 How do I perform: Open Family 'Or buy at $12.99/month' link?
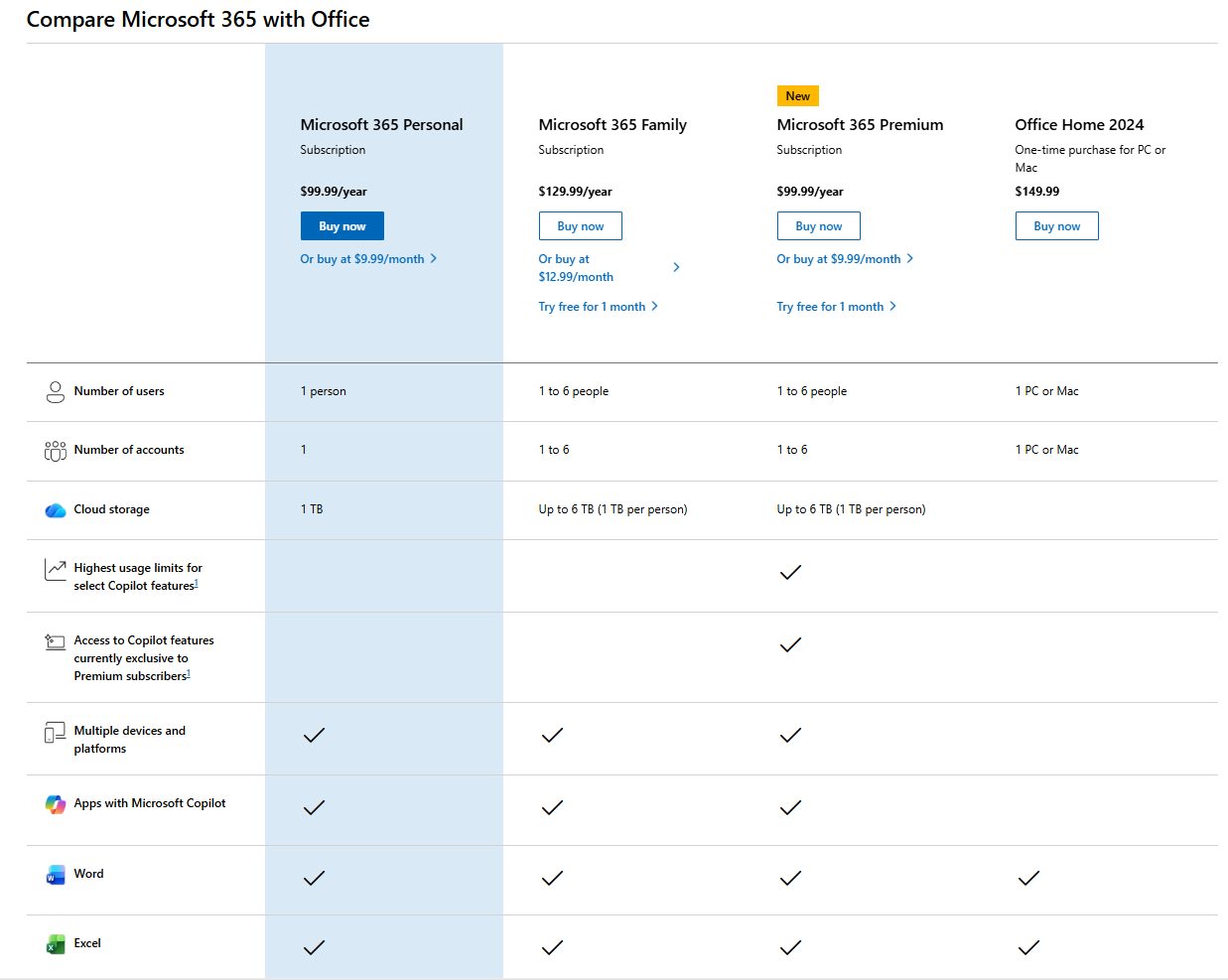tap(609, 268)
